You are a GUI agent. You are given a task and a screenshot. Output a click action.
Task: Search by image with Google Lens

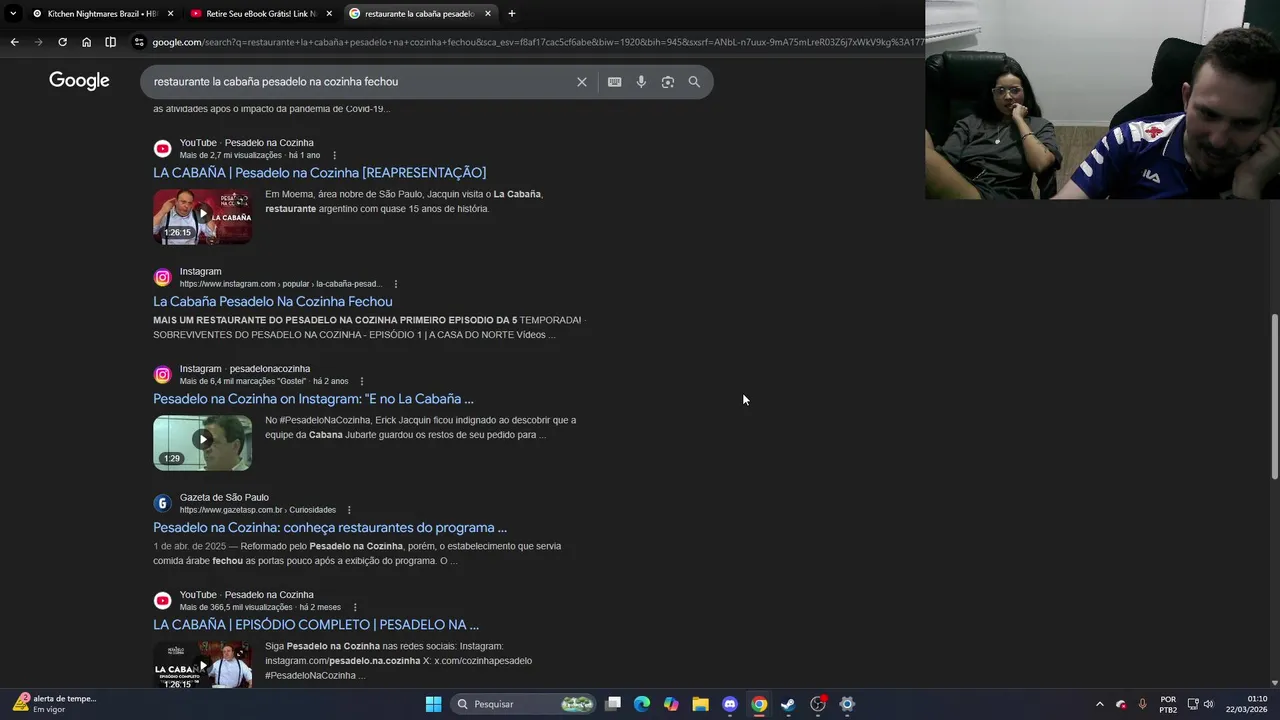(x=668, y=82)
